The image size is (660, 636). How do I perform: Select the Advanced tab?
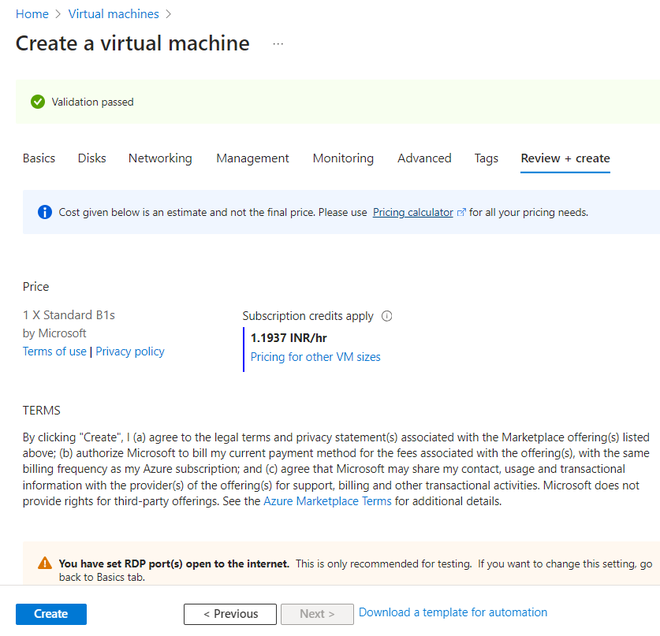coord(424,158)
